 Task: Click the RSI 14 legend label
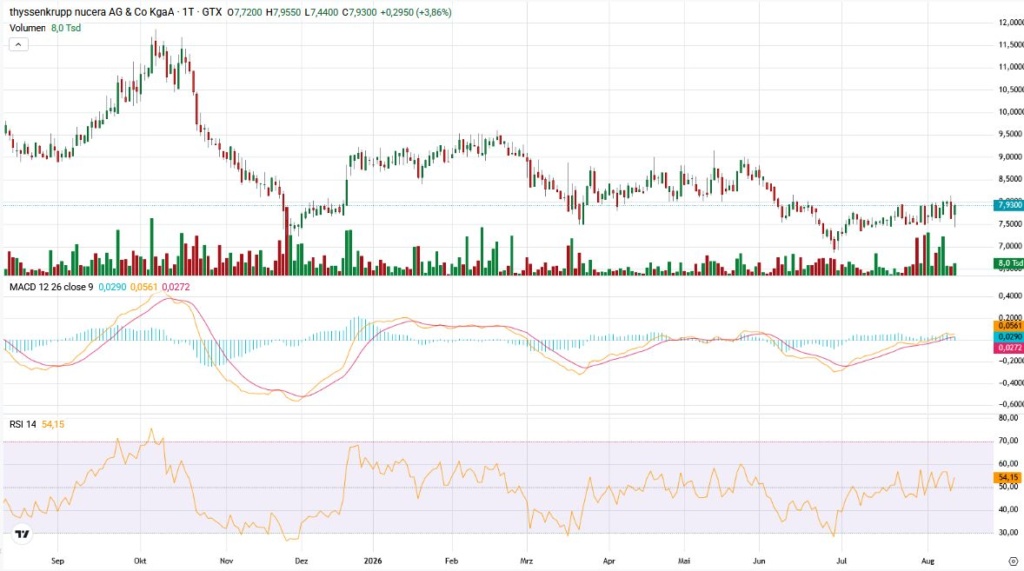pos(23,425)
